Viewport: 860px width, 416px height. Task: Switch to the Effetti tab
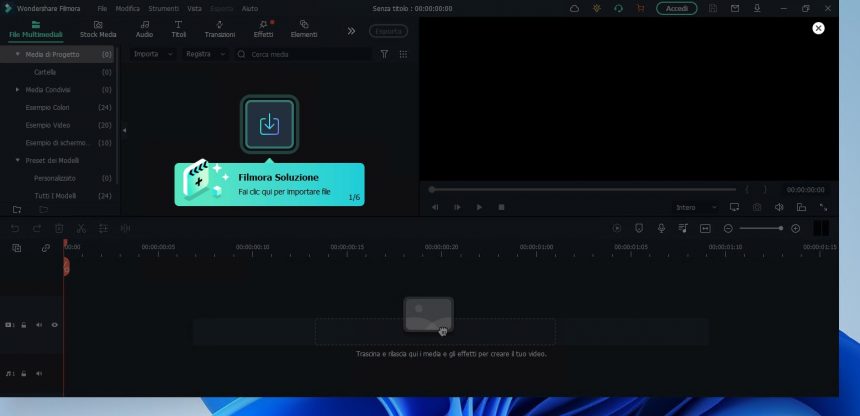click(263, 30)
